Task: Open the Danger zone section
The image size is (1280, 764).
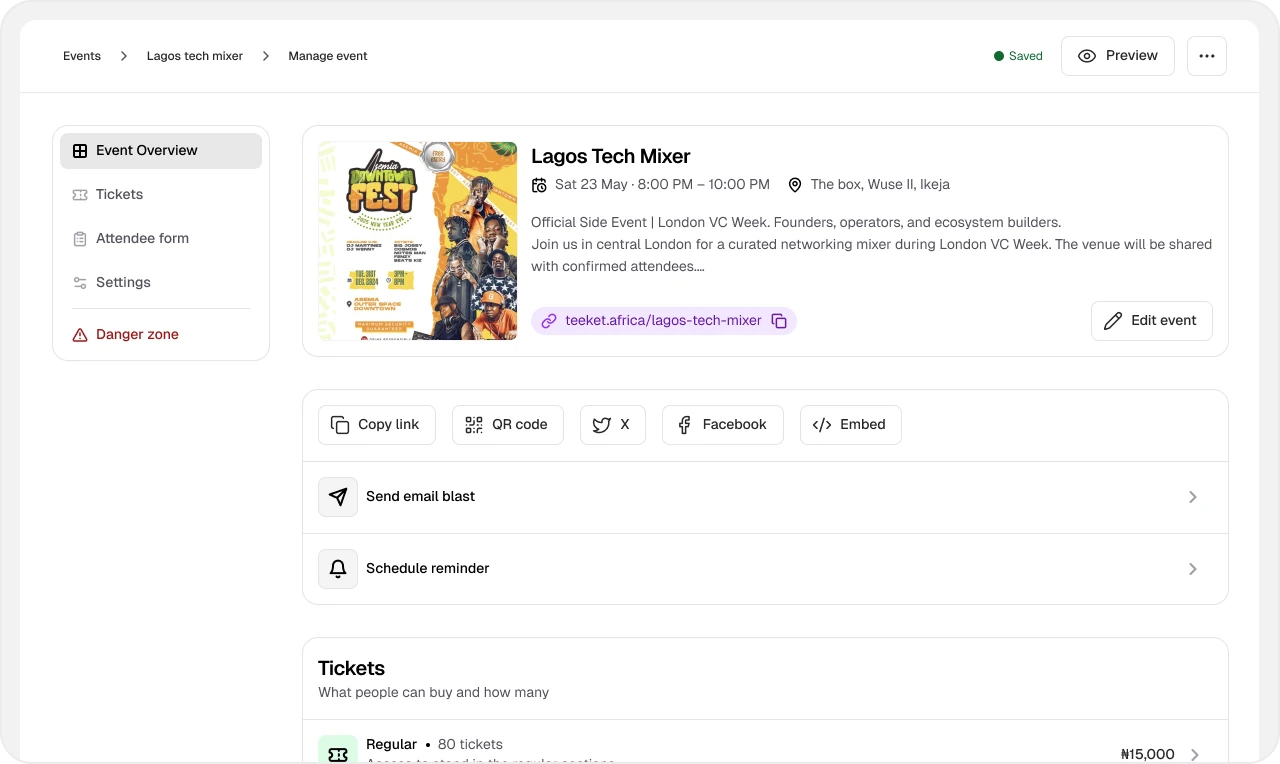Action: coord(161,335)
